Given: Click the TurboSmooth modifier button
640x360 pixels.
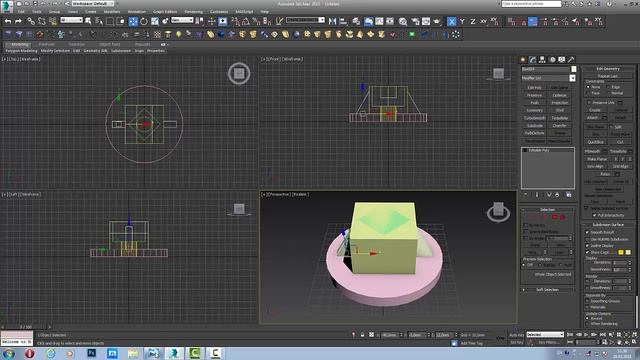Looking at the screenshot, I should click(534, 118).
